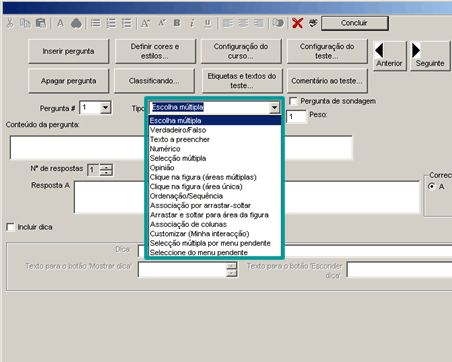Screen dimensions: 452x362
Task: Select 'Opinião' question type
Action: coord(215,168)
